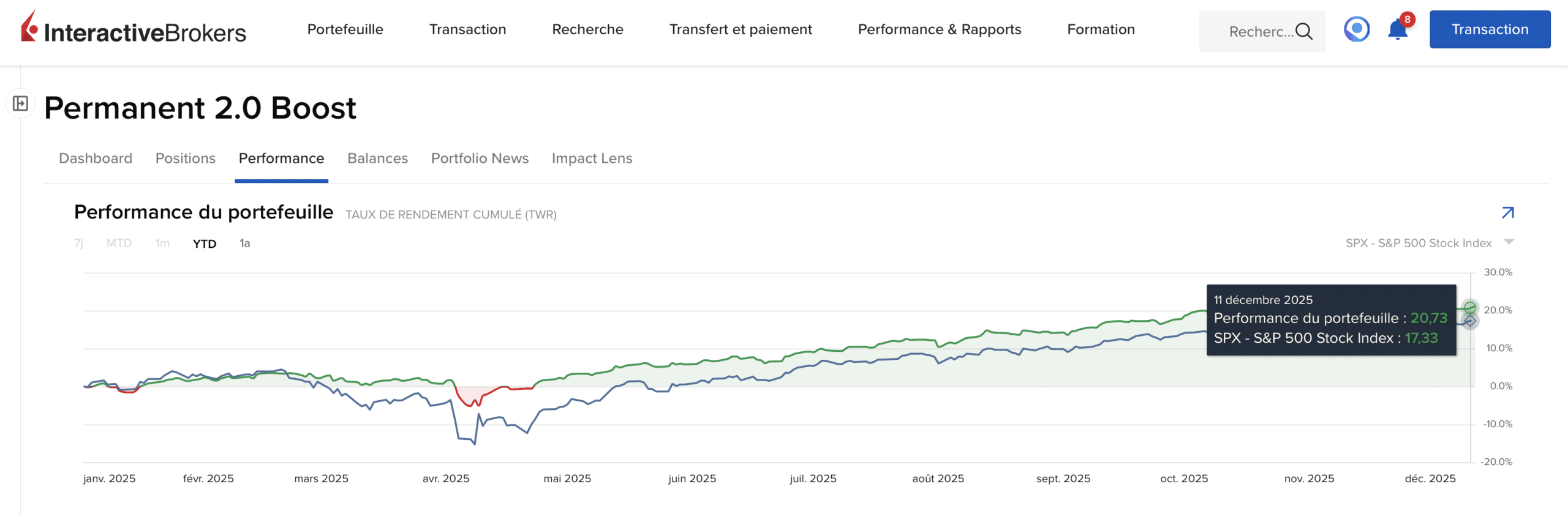
Task: Click the blue Transaction button
Action: [x=1489, y=29]
